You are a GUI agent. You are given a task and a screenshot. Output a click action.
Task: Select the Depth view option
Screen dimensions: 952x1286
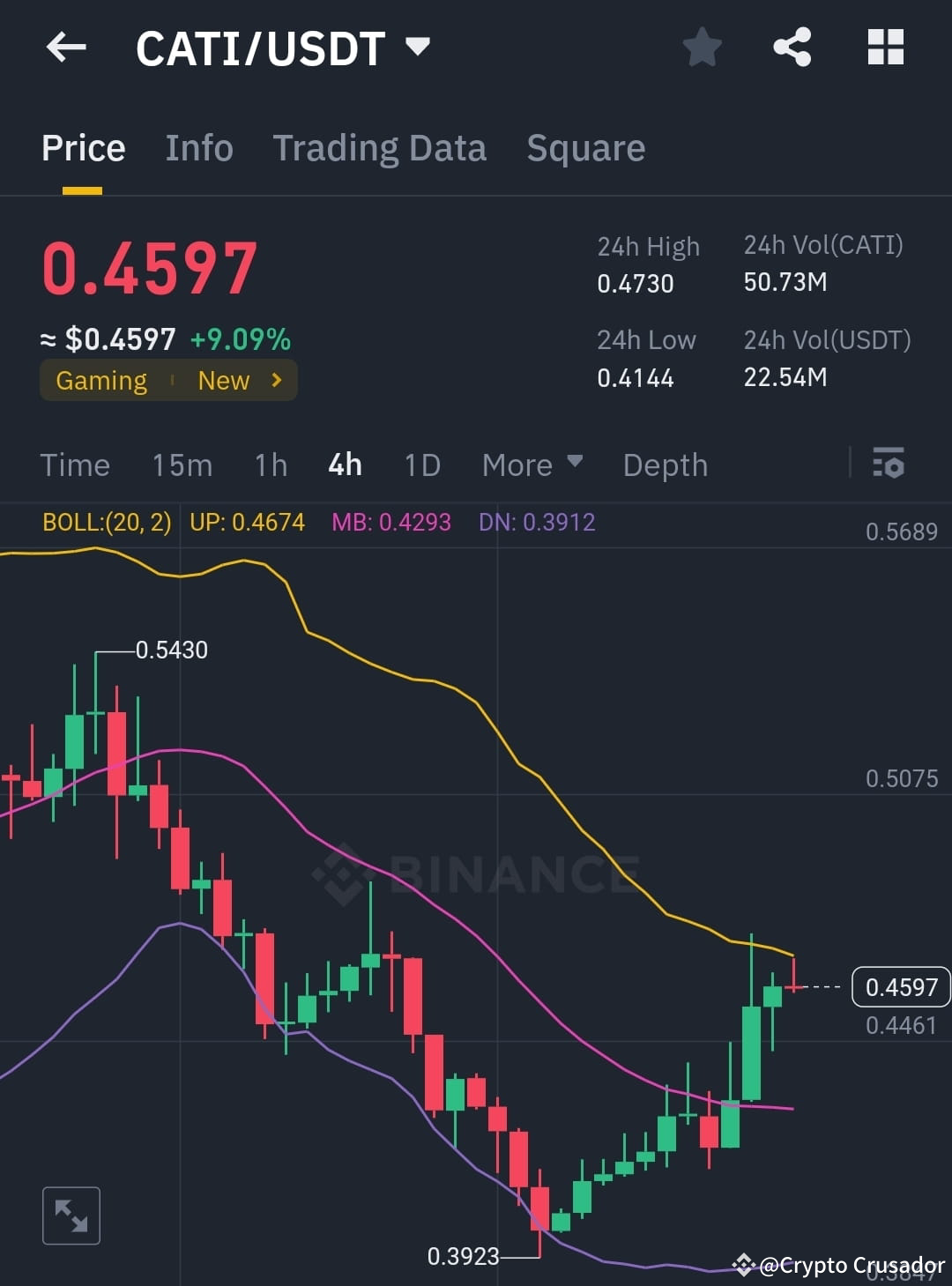pos(665,465)
